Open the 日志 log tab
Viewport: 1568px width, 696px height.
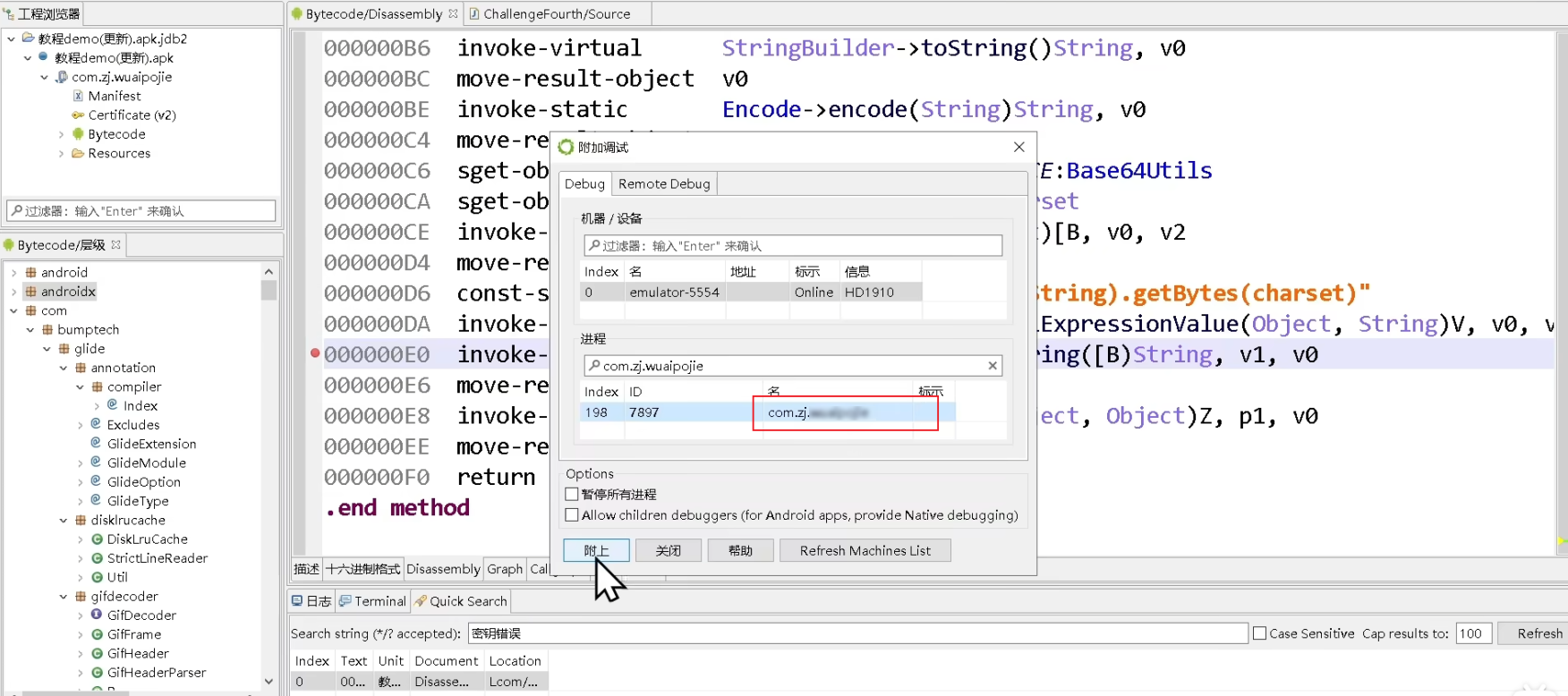point(311,601)
